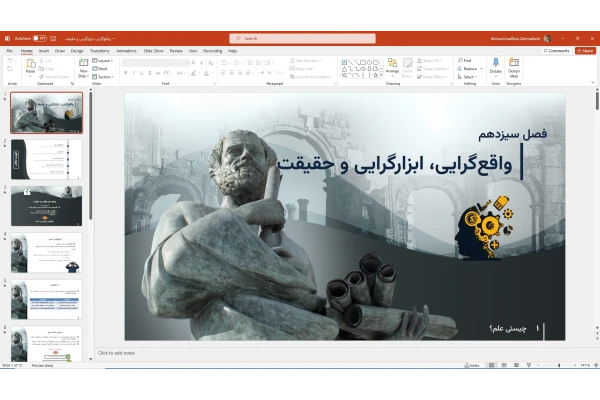Open the Comments button

[556, 50]
